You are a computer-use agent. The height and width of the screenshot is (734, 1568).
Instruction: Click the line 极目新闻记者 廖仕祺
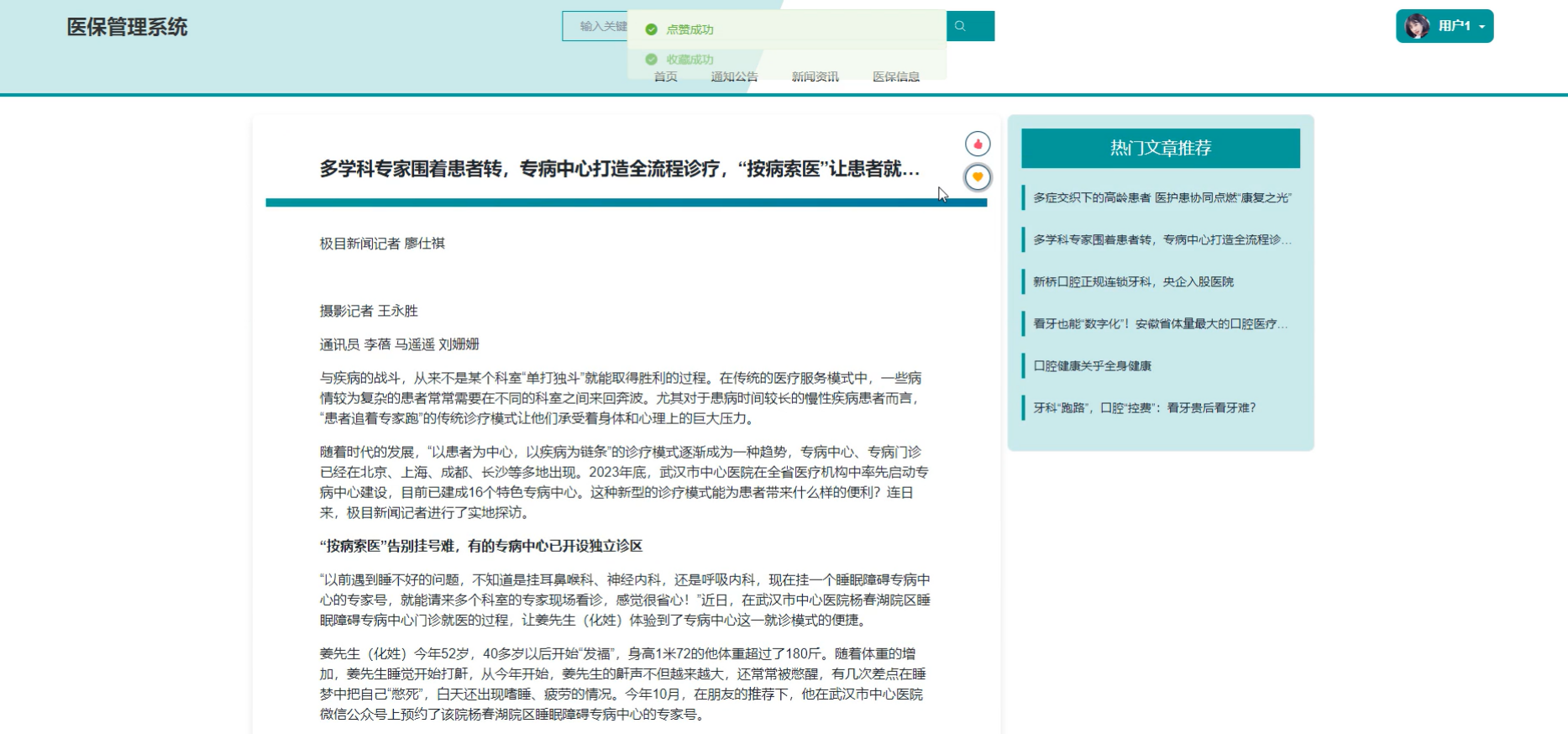click(x=382, y=244)
